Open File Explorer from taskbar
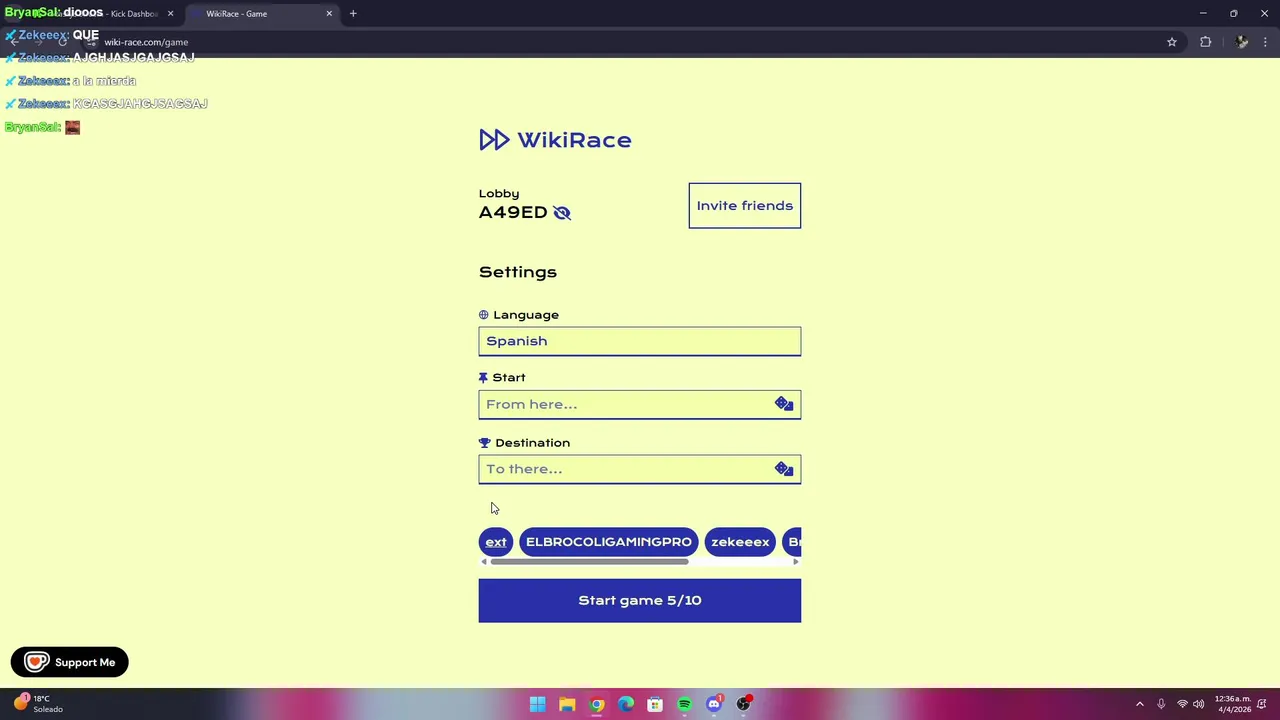Image resolution: width=1280 pixels, height=720 pixels. (x=567, y=704)
